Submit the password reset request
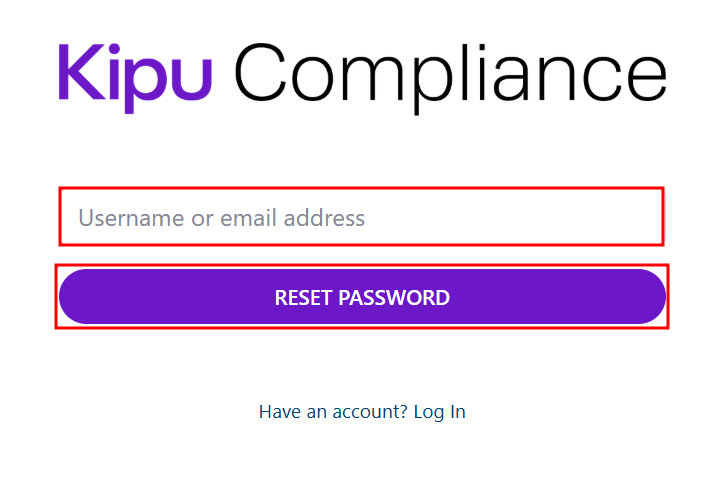This screenshot has height=487, width=723. pos(362,297)
